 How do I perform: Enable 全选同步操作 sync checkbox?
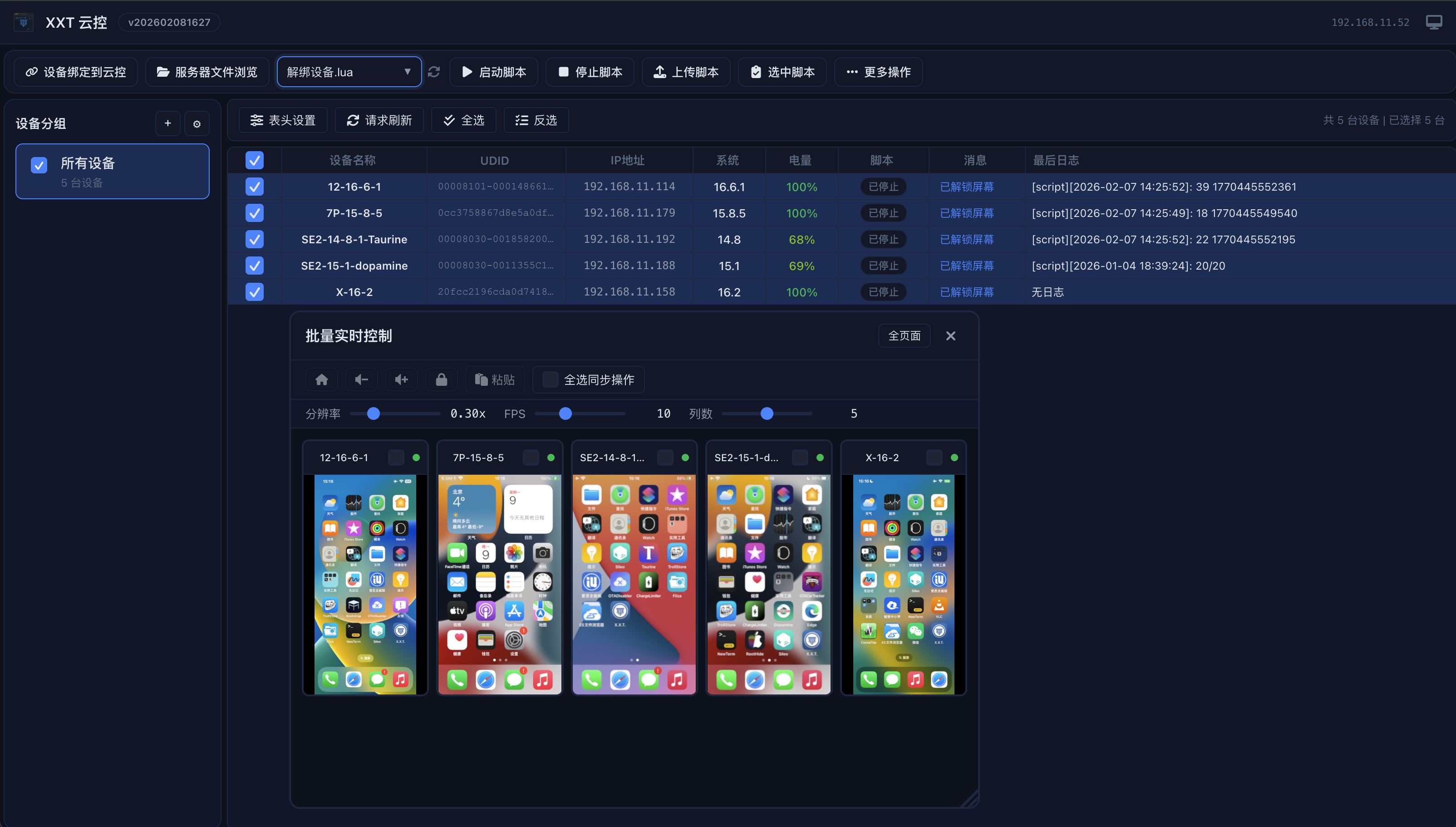(x=549, y=379)
